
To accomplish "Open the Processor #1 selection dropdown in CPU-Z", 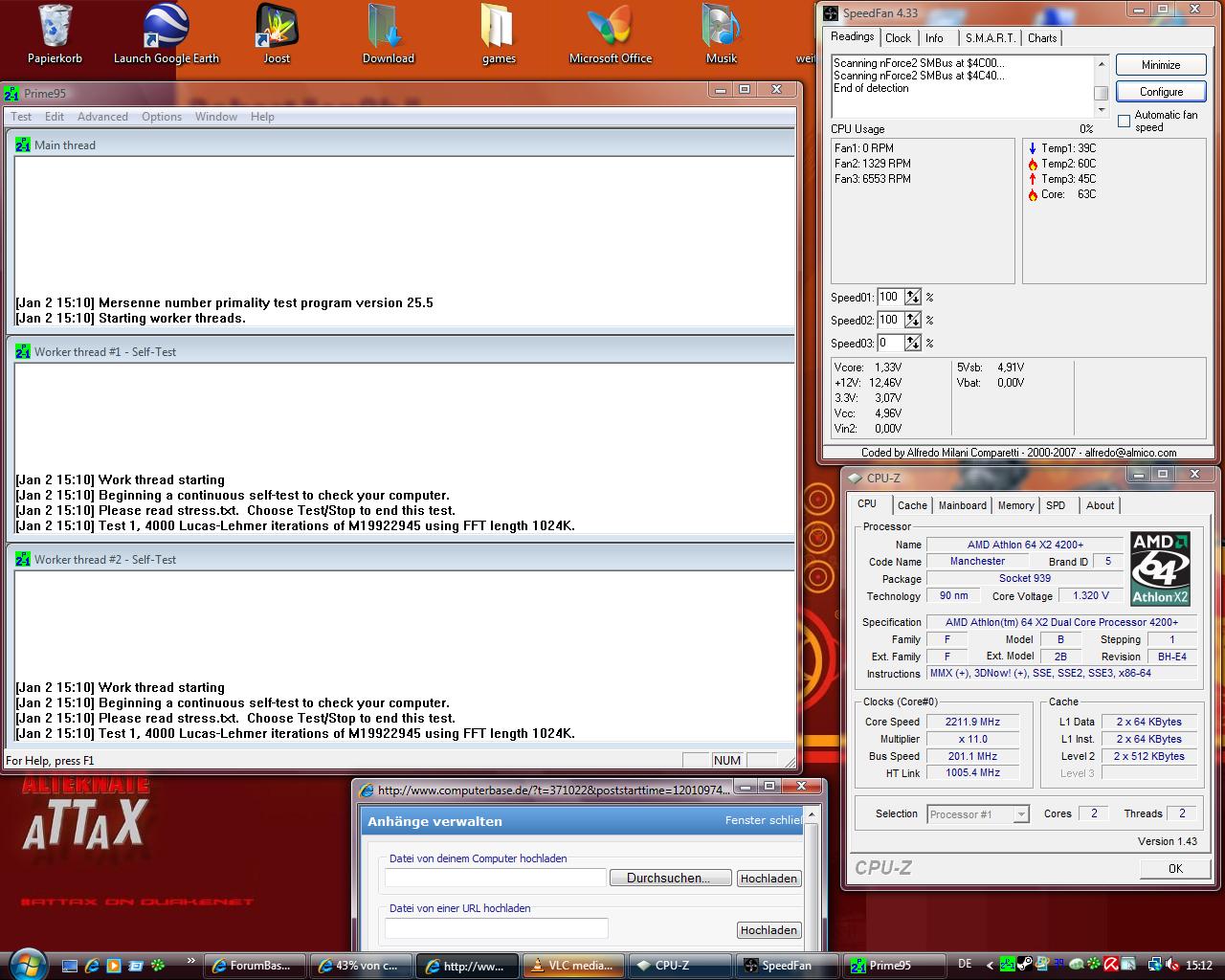I will pyautogui.click(x=1021, y=814).
